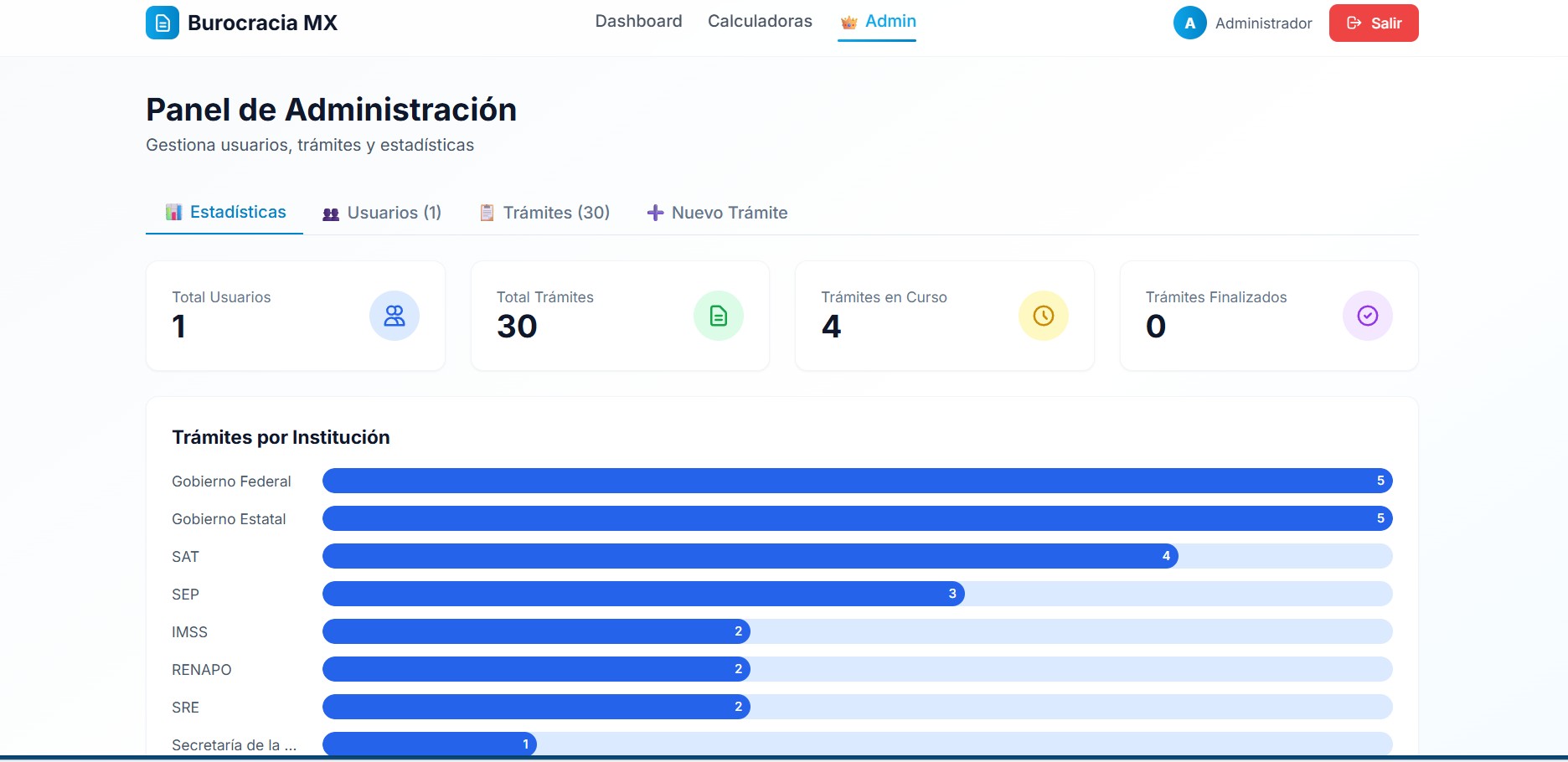Select the Admin navigation item
The height and width of the screenshot is (762, 1568).
877,22
